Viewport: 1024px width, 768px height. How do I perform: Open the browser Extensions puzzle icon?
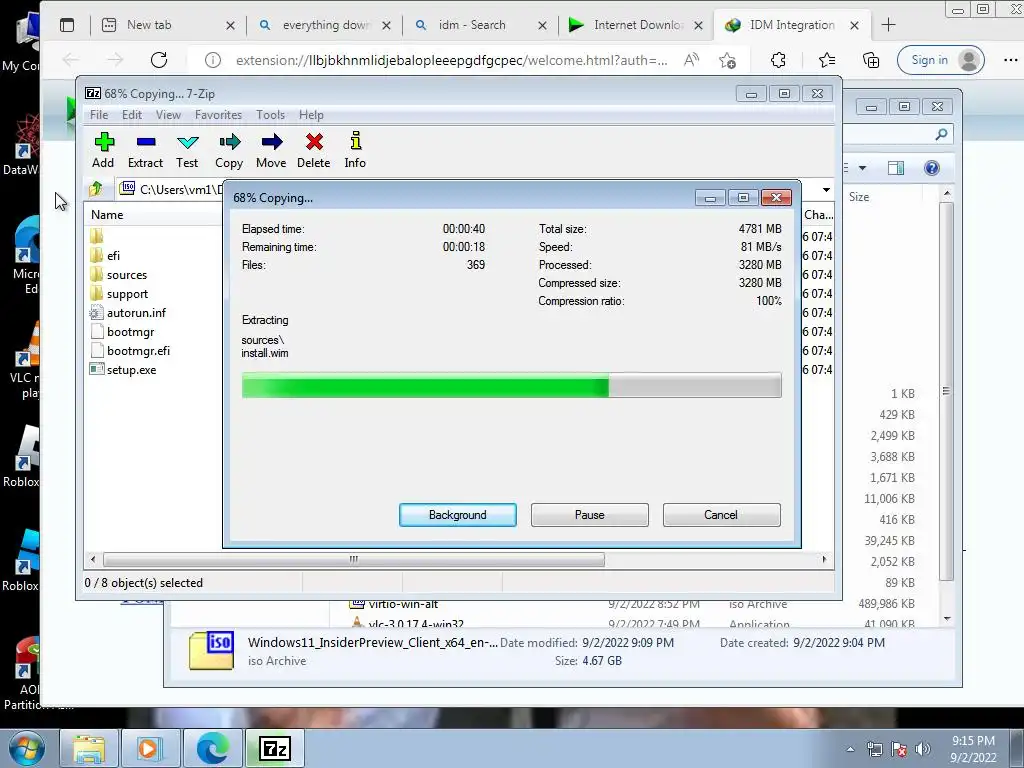(x=778, y=60)
